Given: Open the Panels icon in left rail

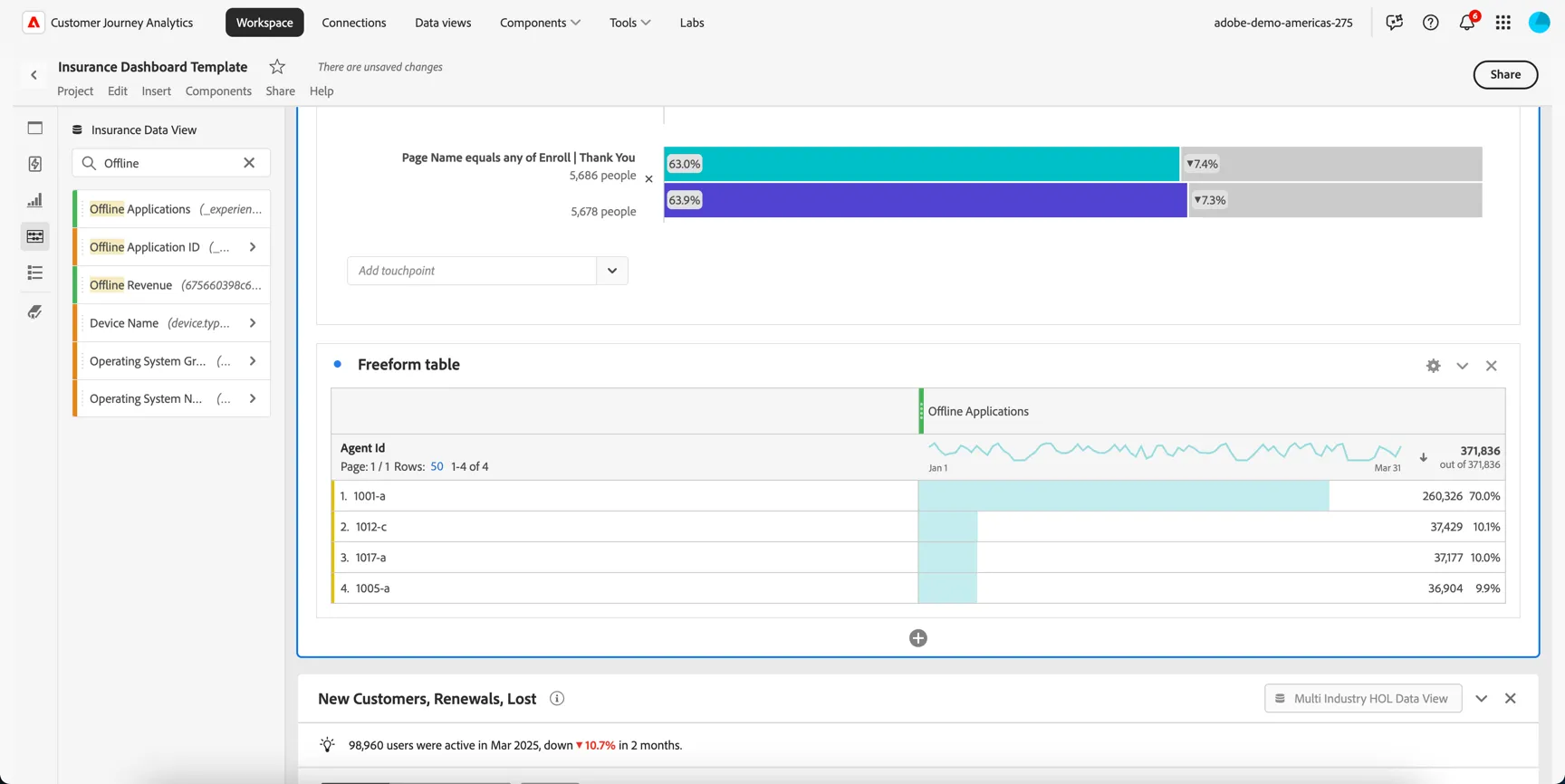Looking at the screenshot, I should point(35,128).
